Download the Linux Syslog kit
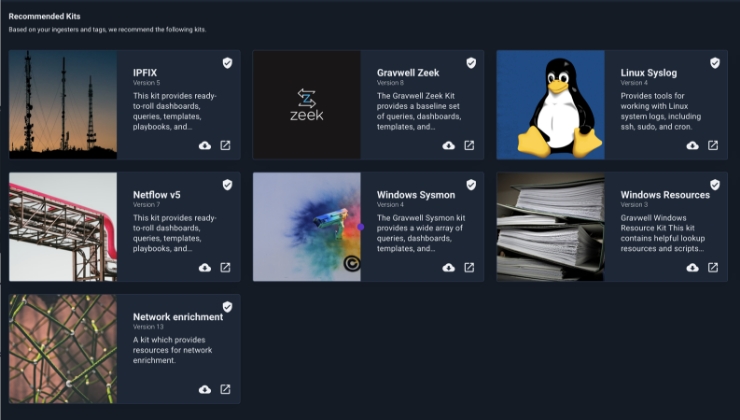Screen dimensions: 740x420 (692, 145)
